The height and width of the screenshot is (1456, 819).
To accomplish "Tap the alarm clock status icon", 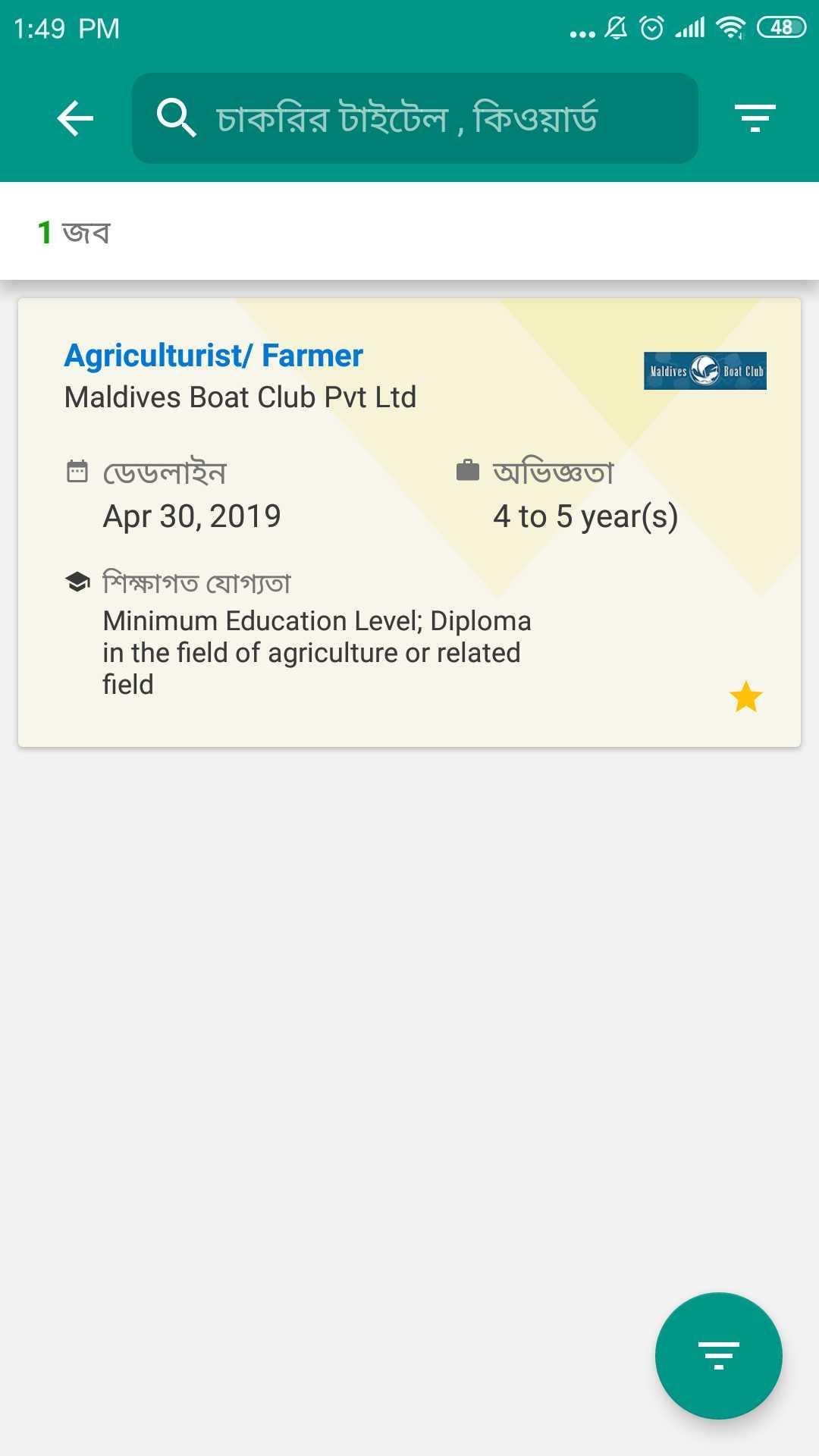I will click(x=652, y=28).
